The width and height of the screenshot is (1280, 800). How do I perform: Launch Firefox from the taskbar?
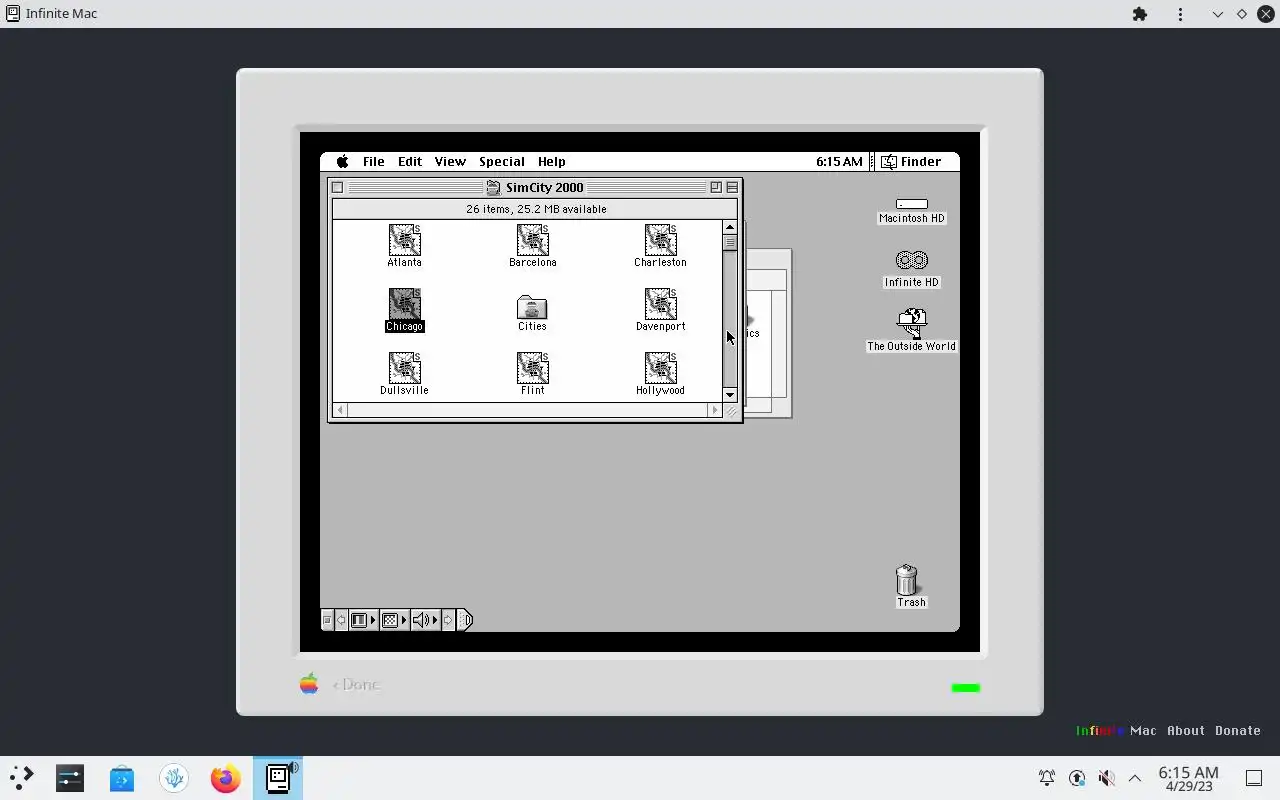coord(226,778)
